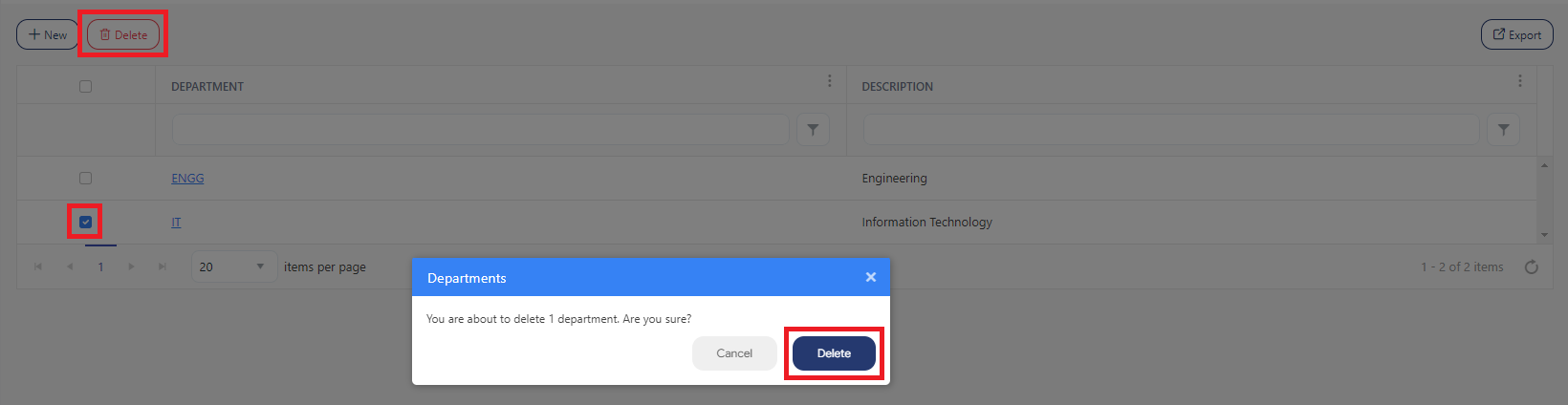The image size is (1568, 405).
Task: Click the Export button
Action: point(1516,35)
